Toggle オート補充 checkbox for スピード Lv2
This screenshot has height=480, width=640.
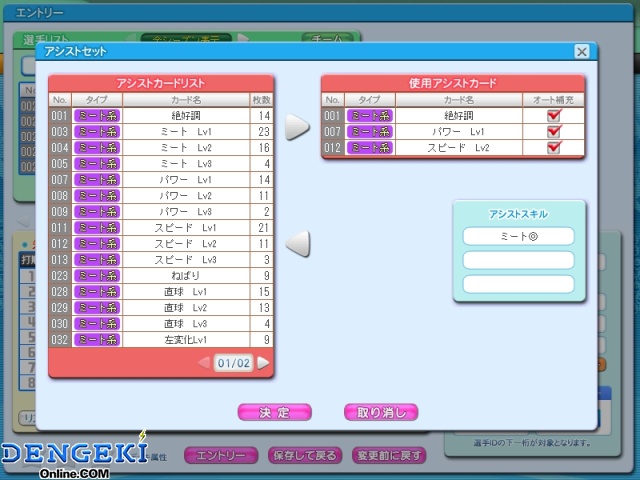click(554, 147)
